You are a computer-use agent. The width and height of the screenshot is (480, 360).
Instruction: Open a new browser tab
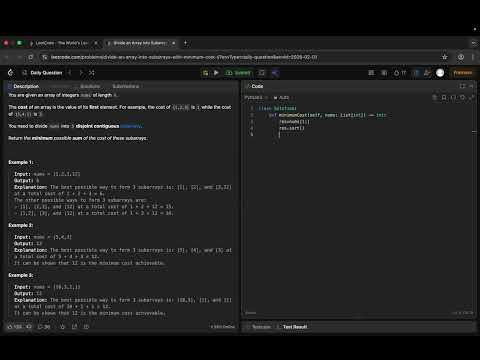[x=185, y=43]
